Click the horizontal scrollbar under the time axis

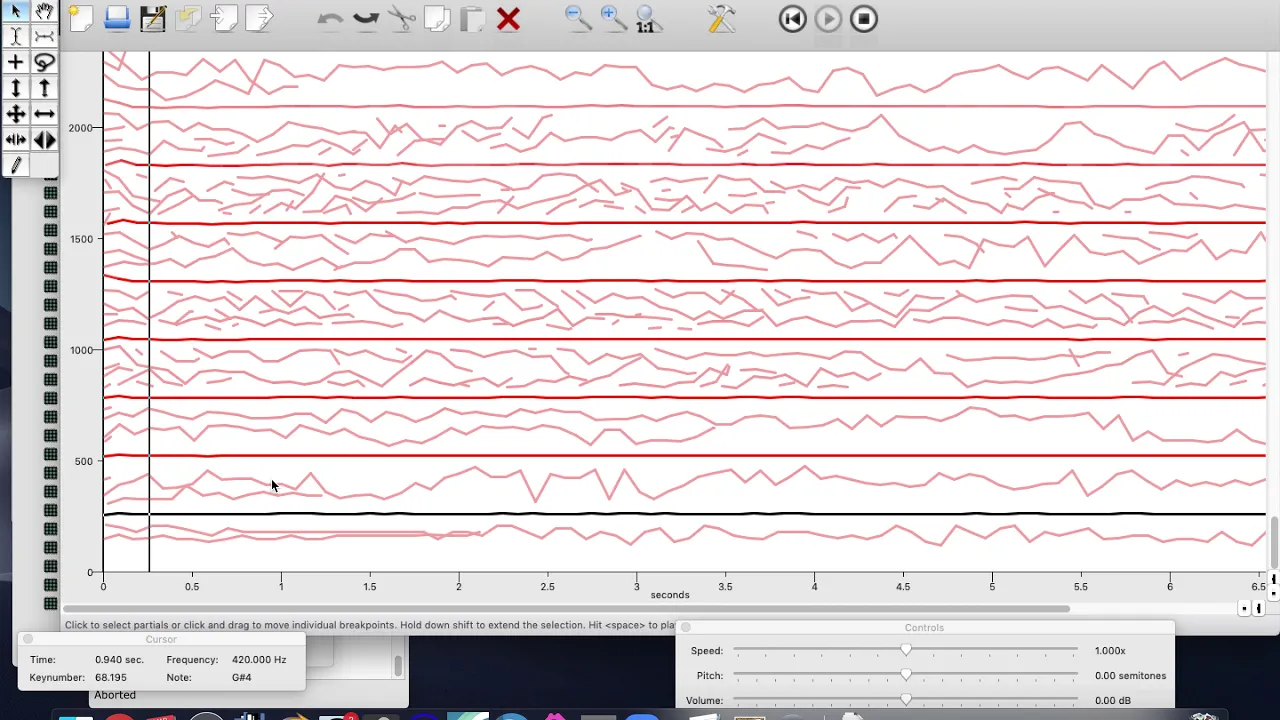[566, 609]
